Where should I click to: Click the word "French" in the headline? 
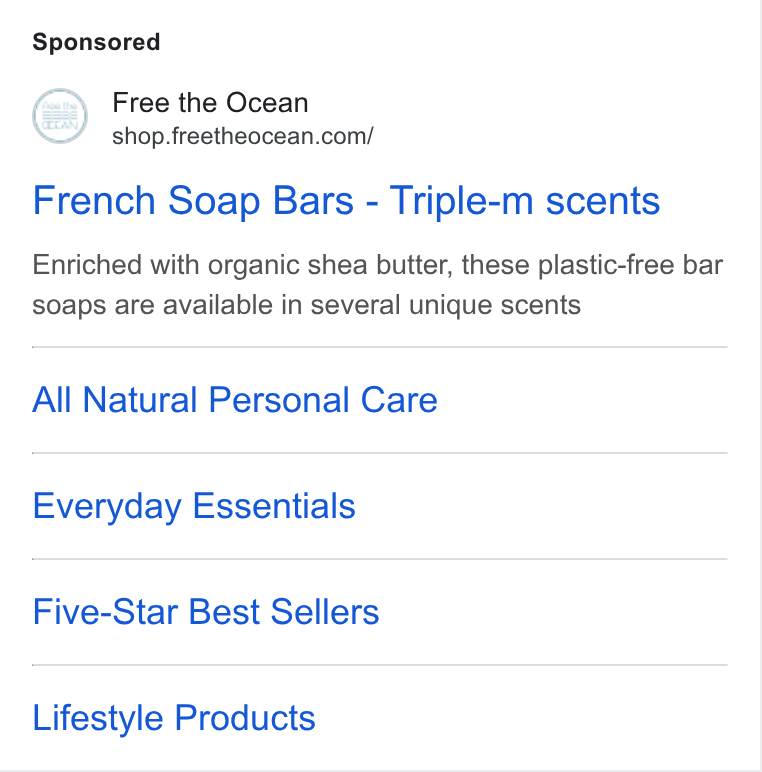[94, 201]
